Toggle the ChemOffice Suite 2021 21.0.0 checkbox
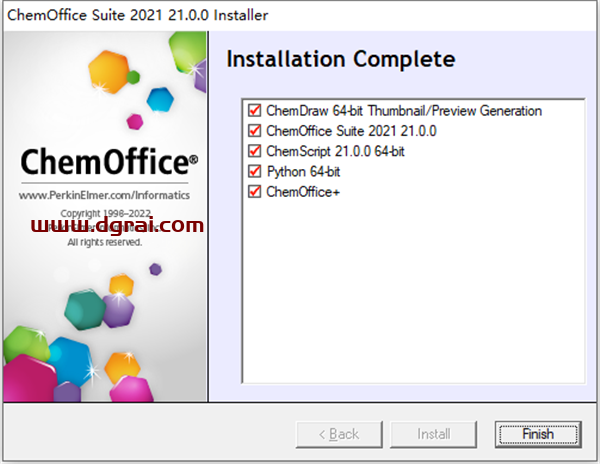The width and height of the screenshot is (600, 464). point(254,131)
